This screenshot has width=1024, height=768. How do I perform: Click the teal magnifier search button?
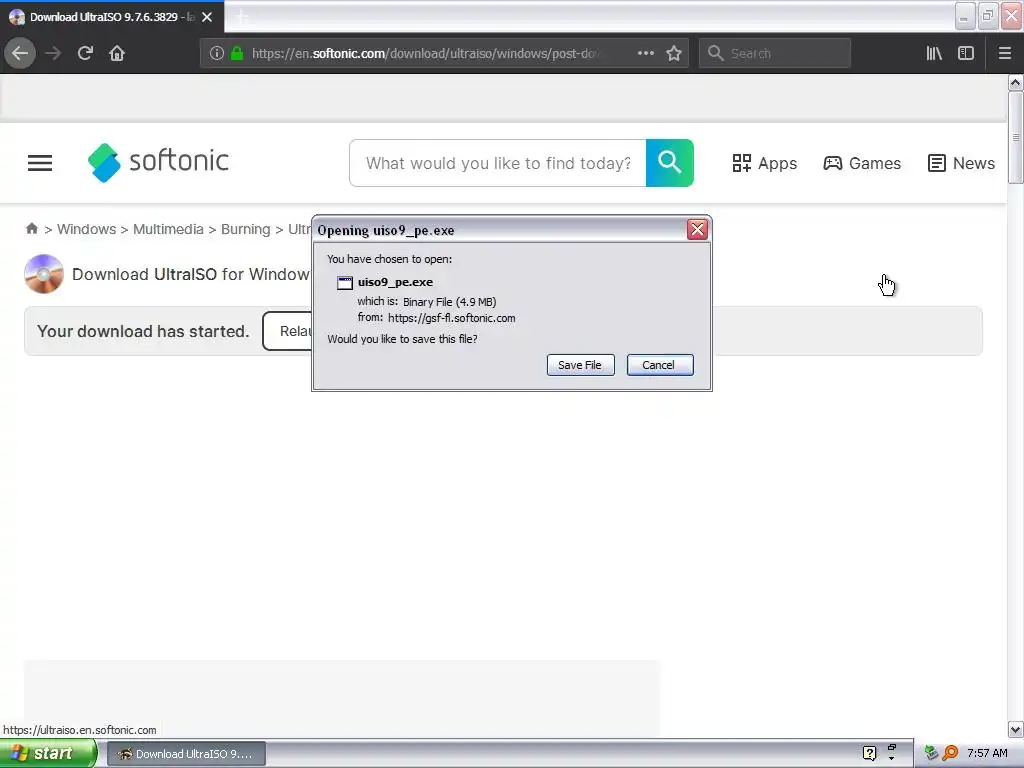pos(669,163)
